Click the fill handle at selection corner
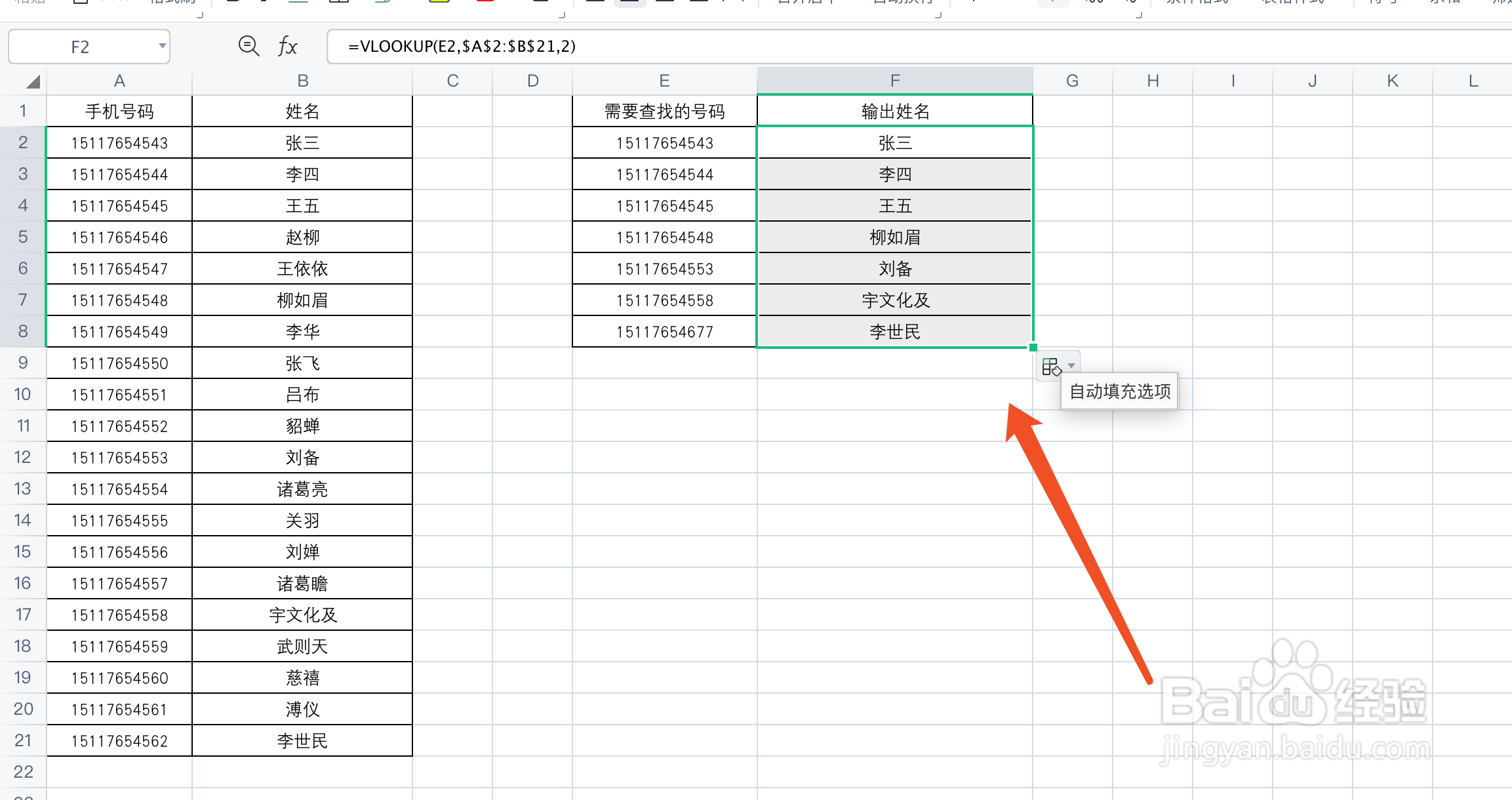Viewport: 1512px width, 800px height. tap(1033, 348)
